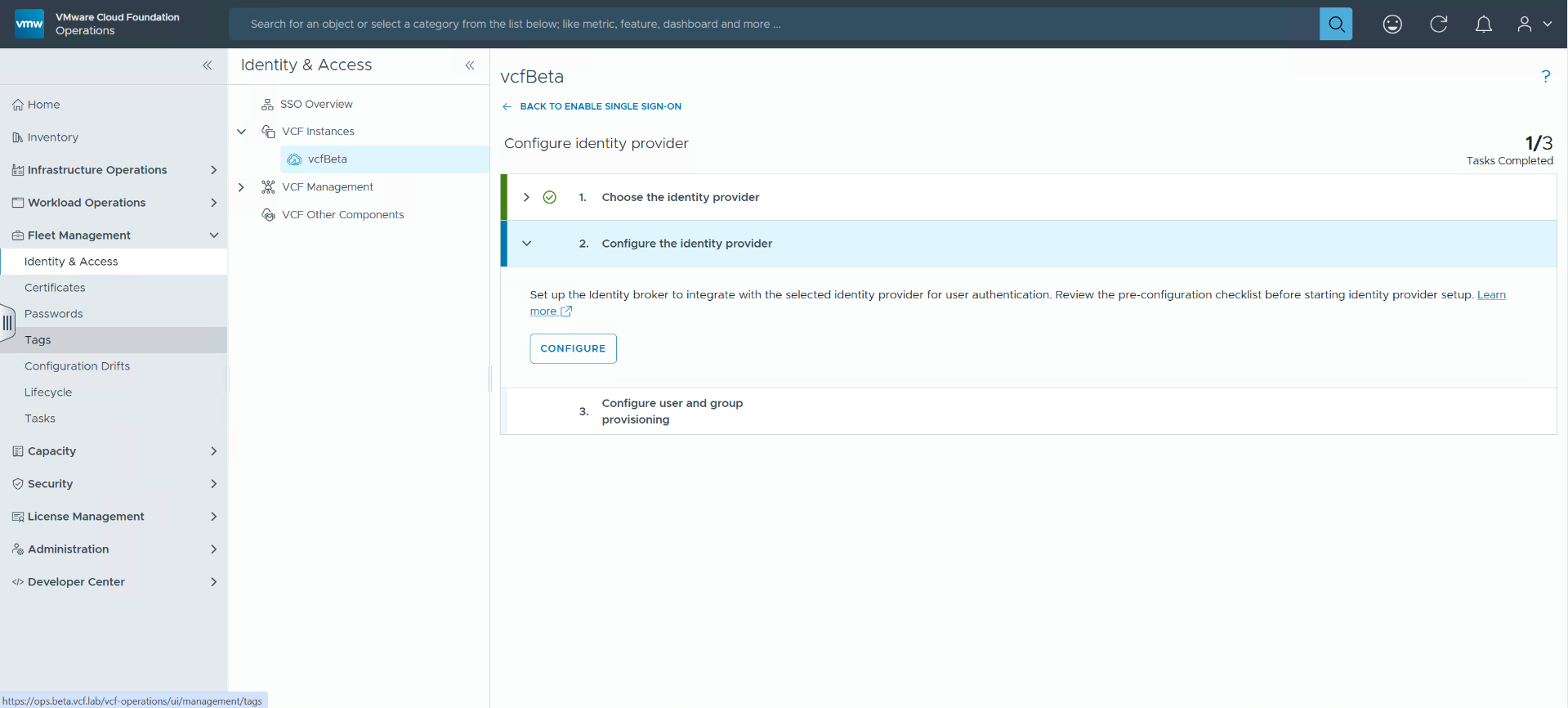Collapse the VCF Instances tree node

[x=242, y=132]
